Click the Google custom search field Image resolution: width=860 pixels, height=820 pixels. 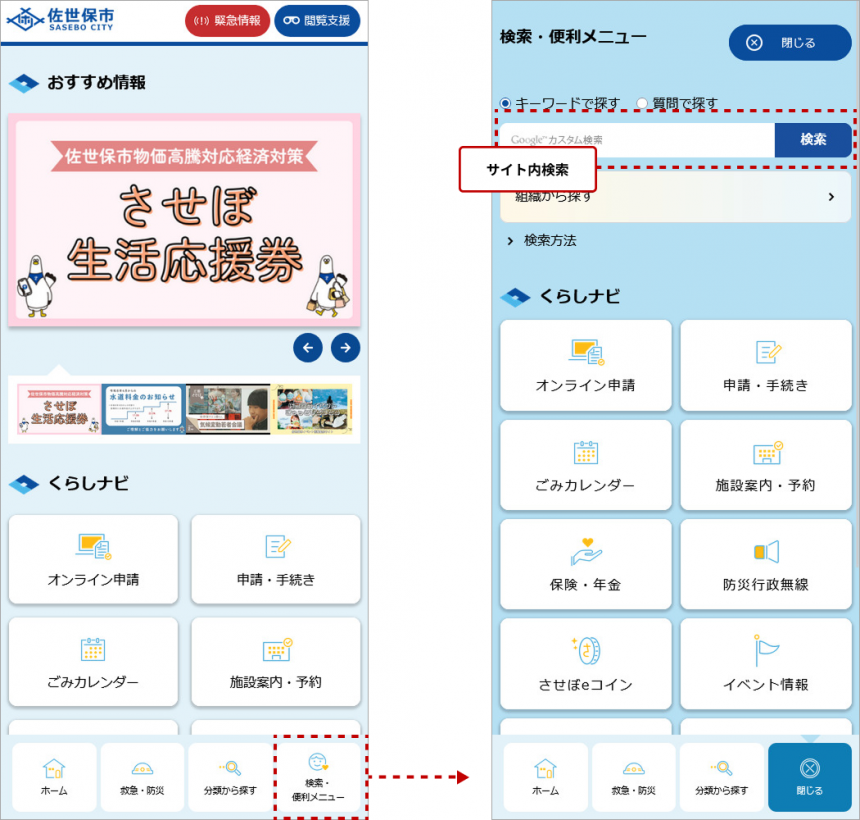(636, 140)
